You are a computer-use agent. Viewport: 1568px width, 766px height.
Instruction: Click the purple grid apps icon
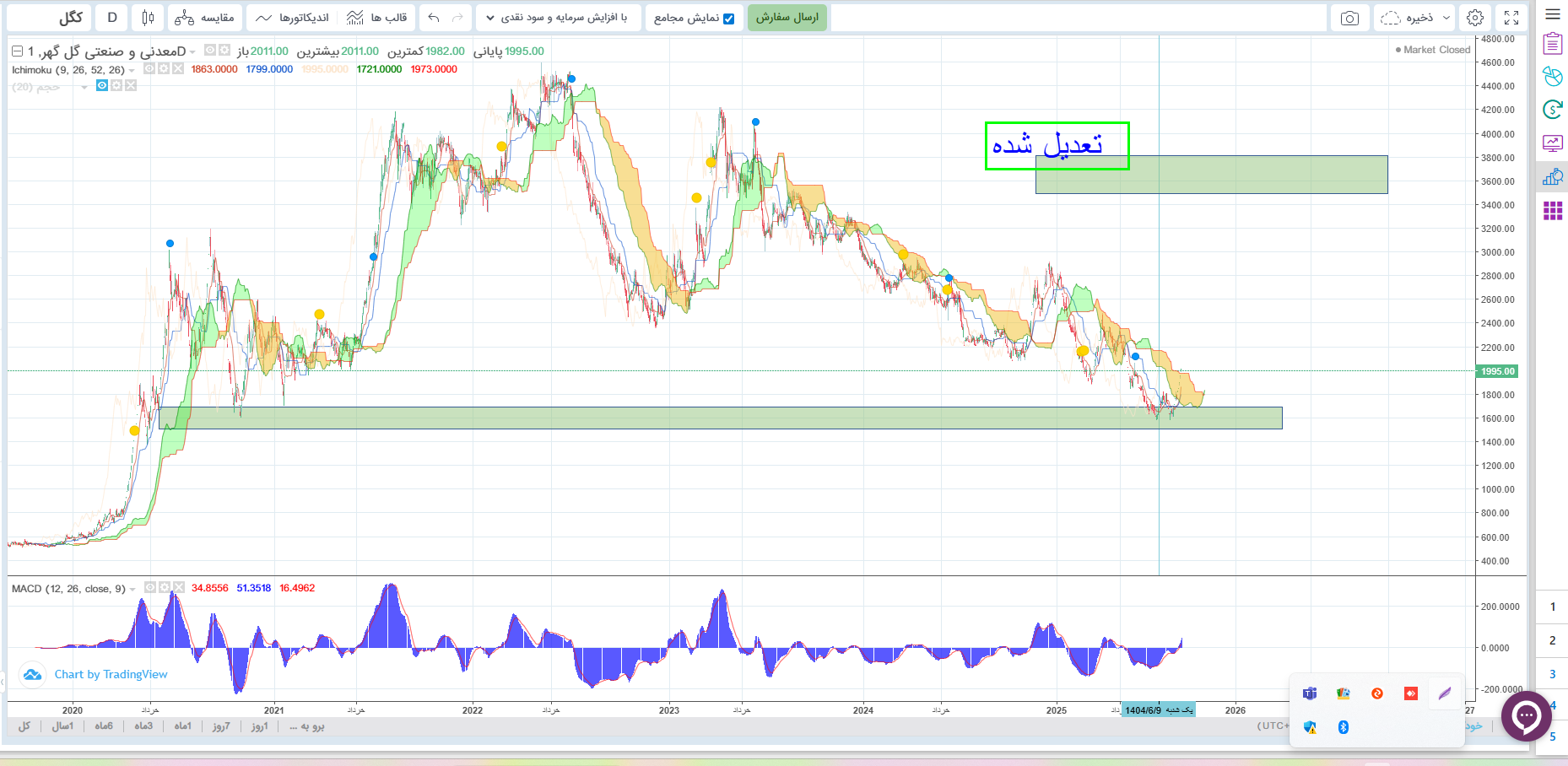point(1552,211)
